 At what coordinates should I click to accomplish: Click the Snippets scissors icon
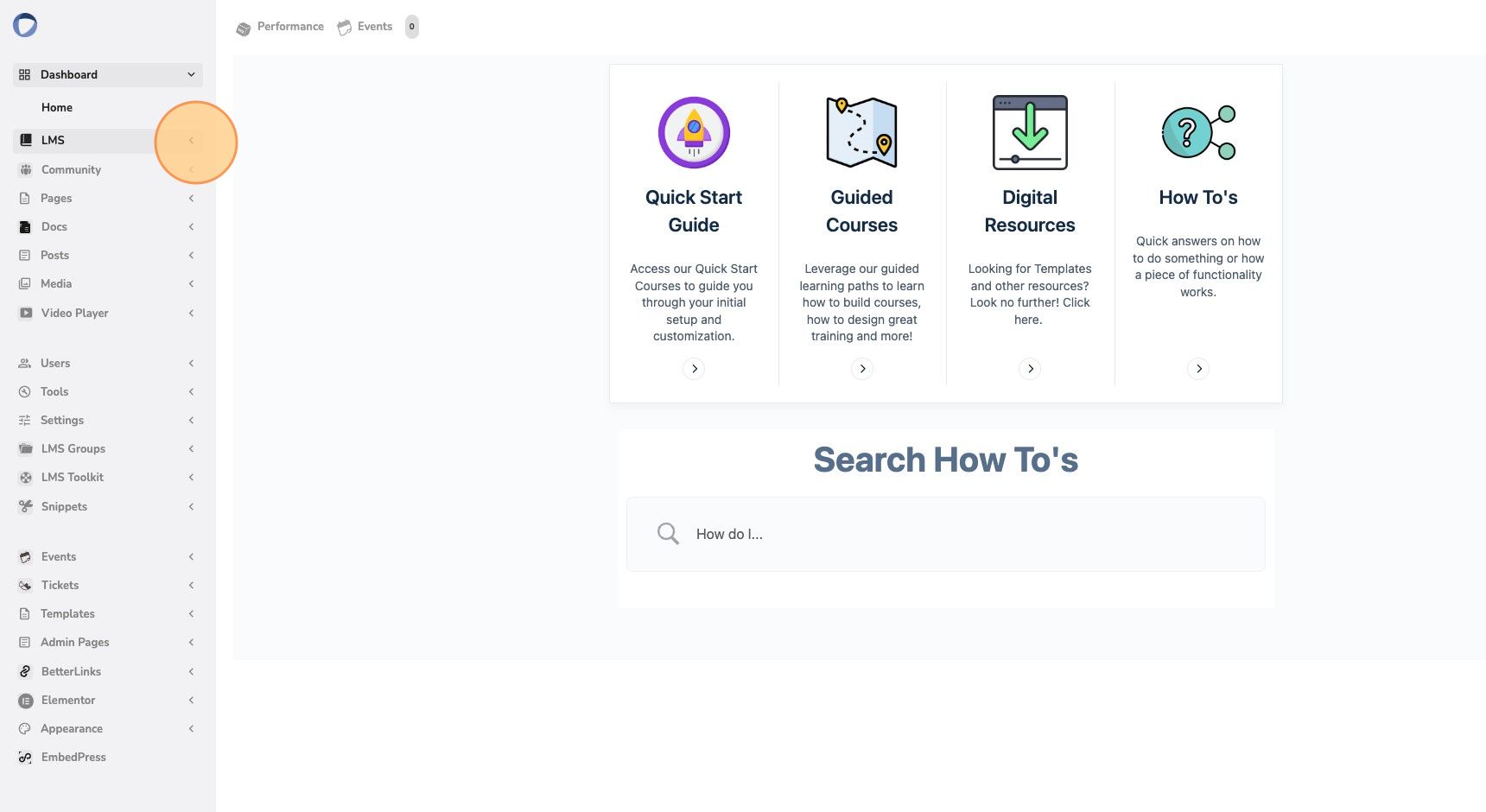[x=26, y=507]
